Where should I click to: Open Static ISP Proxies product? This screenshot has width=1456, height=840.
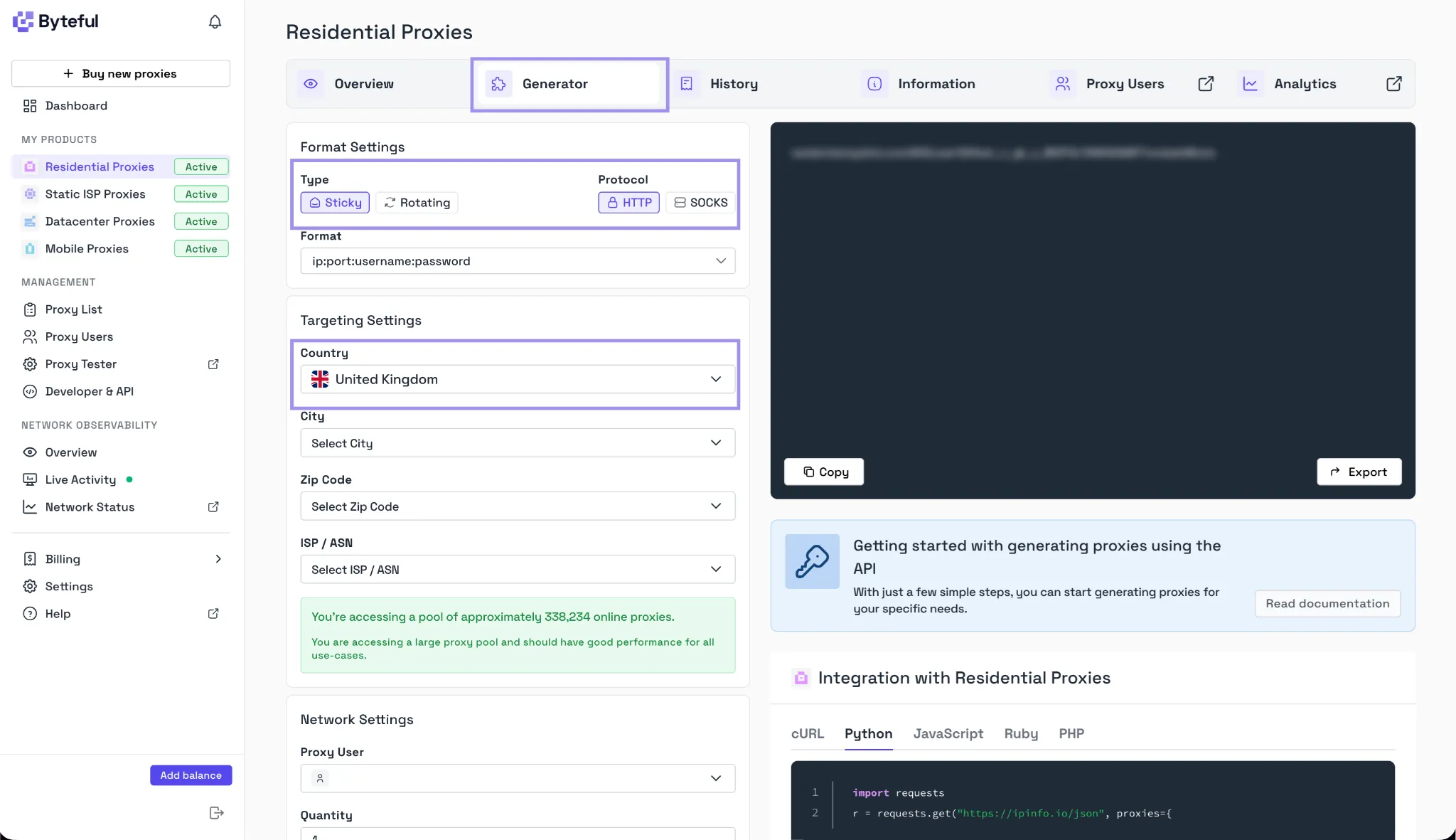click(95, 194)
